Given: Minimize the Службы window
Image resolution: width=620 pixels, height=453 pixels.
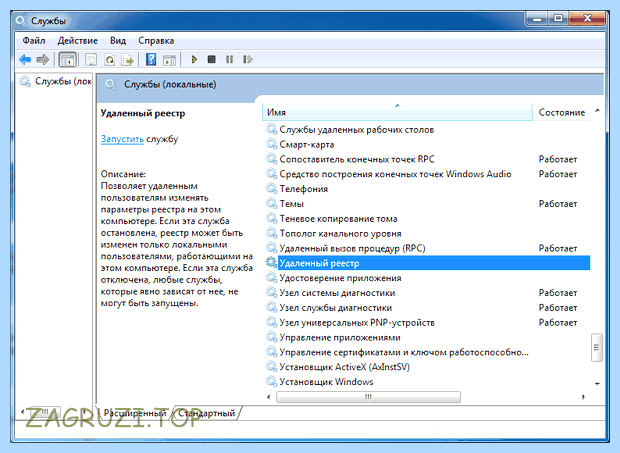Looking at the screenshot, I should click(x=537, y=18).
